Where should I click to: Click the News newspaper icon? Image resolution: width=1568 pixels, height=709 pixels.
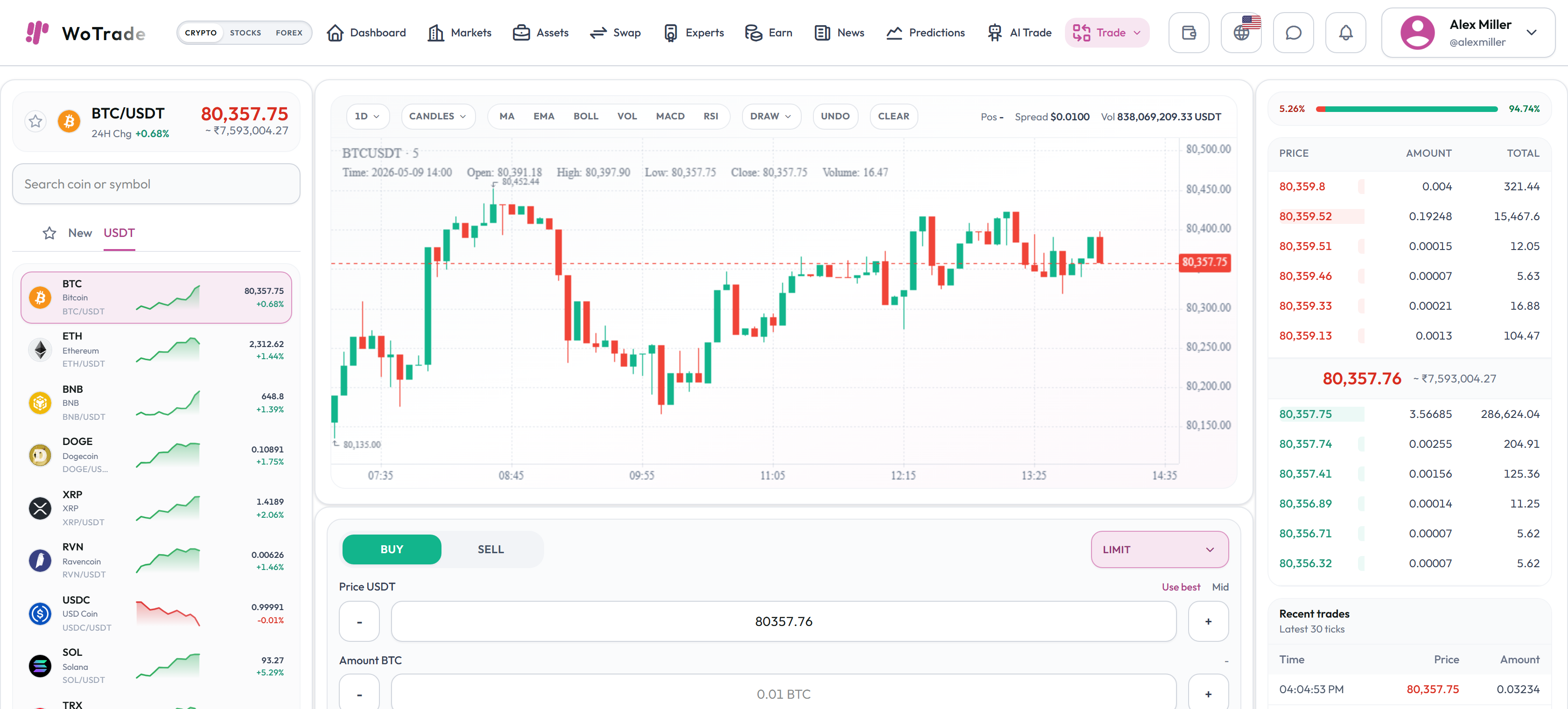(822, 33)
